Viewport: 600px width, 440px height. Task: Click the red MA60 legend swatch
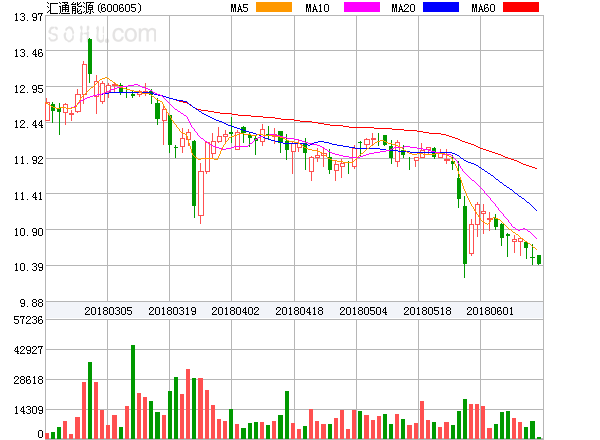tap(521, 7)
